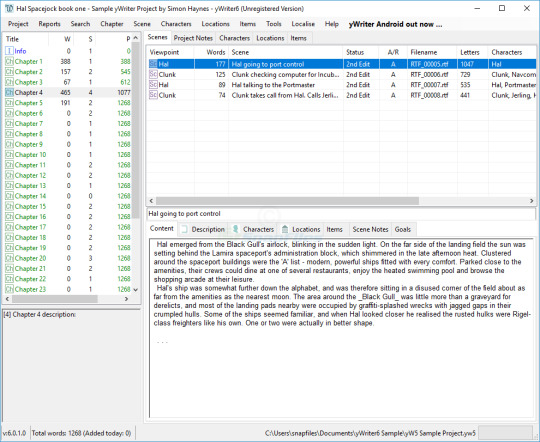Switch to the Project Notes tab
The height and width of the screenshot is (442, 540).
193,38
